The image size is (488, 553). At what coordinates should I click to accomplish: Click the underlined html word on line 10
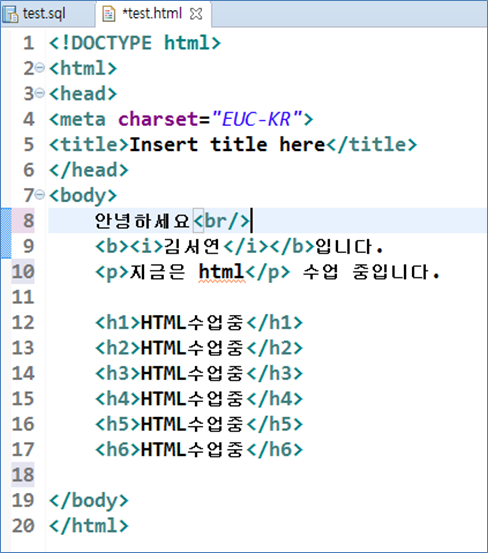pos(222,272)
